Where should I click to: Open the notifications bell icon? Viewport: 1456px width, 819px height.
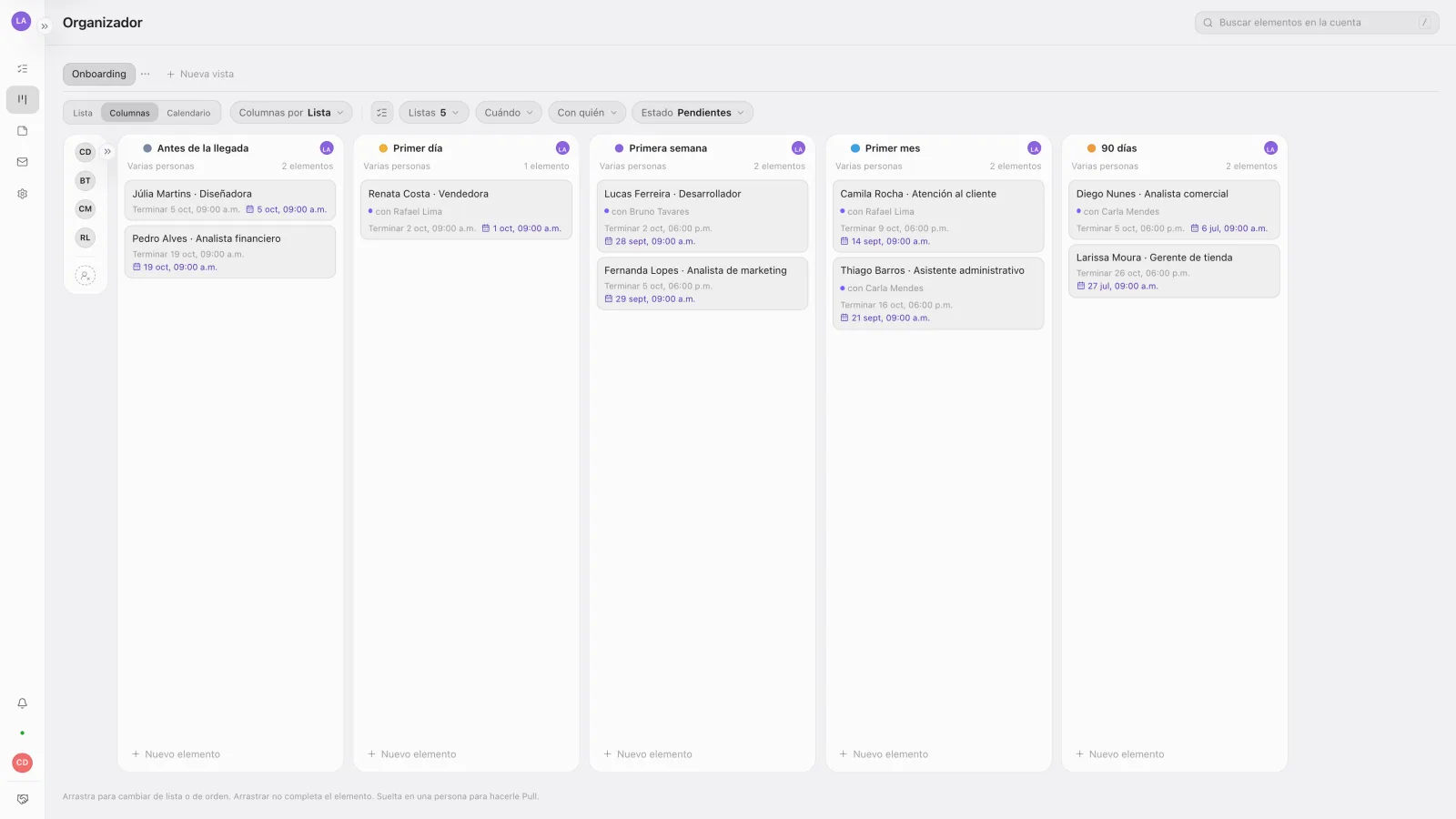(x=23, y=703)
